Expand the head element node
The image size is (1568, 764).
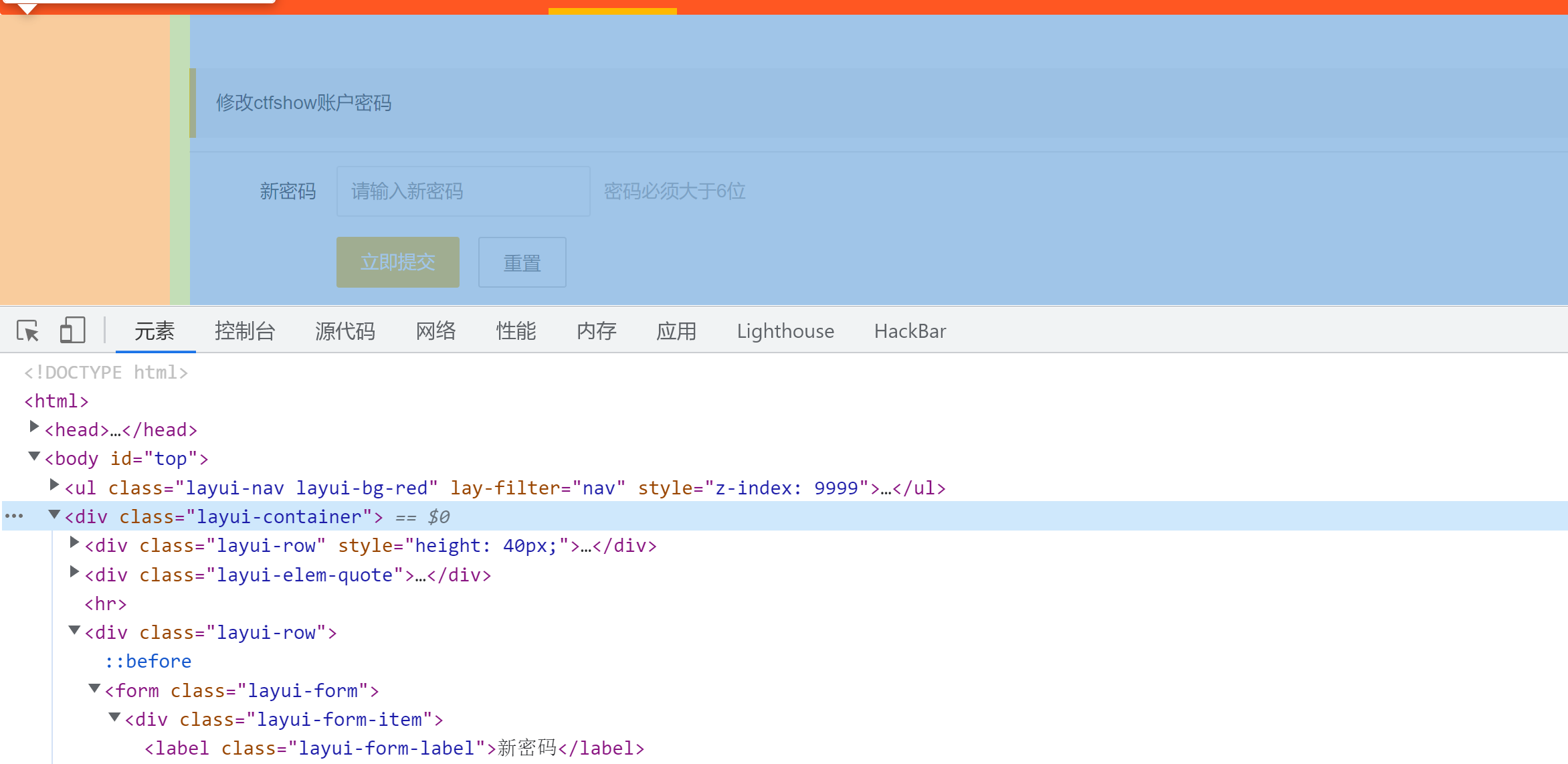[x=34, y=427]
